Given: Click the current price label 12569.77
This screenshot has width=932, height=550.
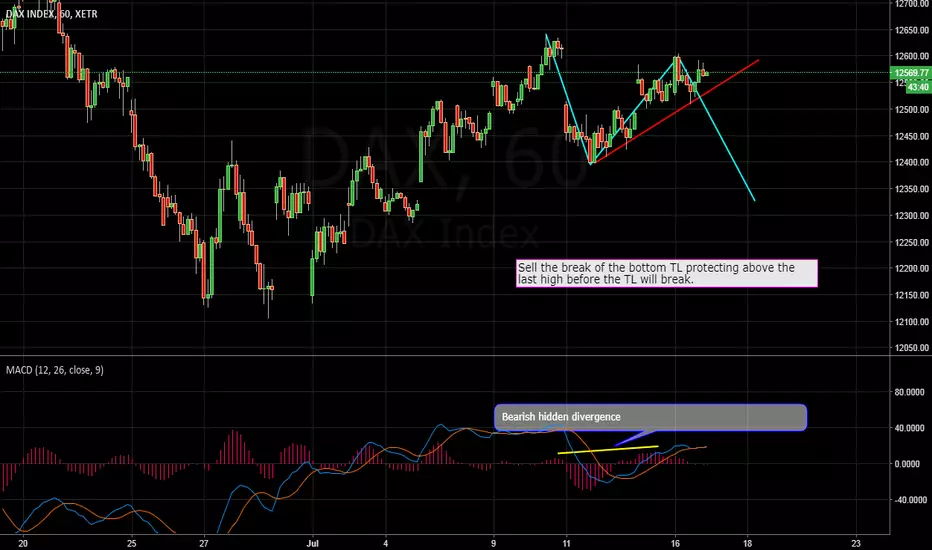Looking at the screenshot, I should (911, 73).
